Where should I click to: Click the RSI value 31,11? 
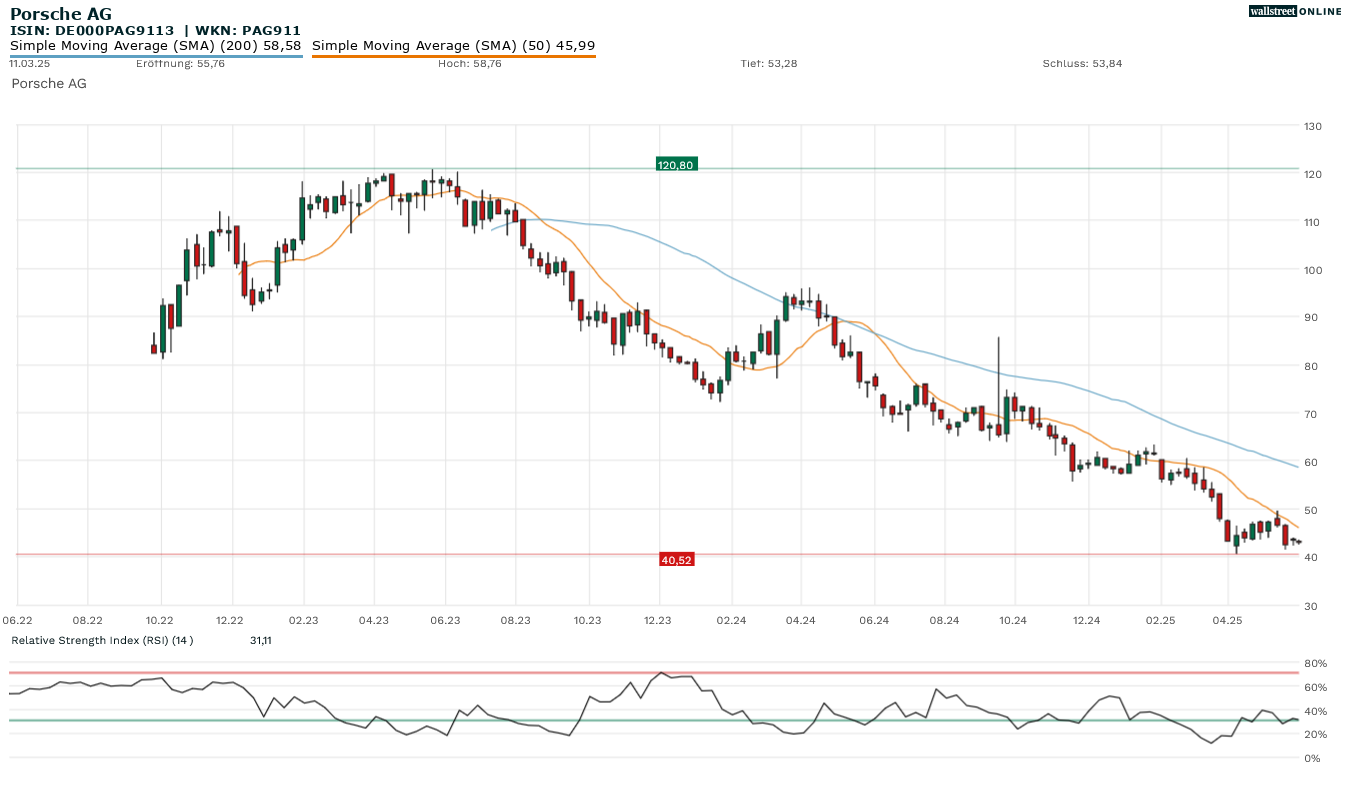point(262,640)
